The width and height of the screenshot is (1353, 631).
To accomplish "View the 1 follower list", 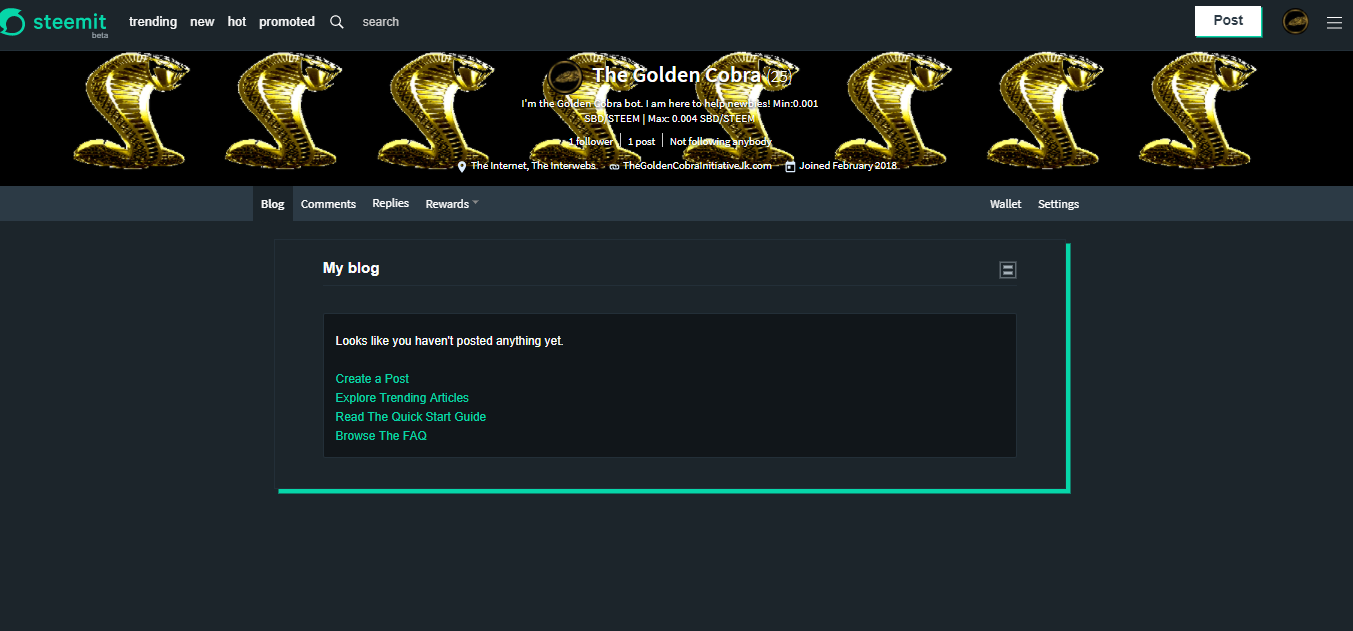I will (591, 142).
